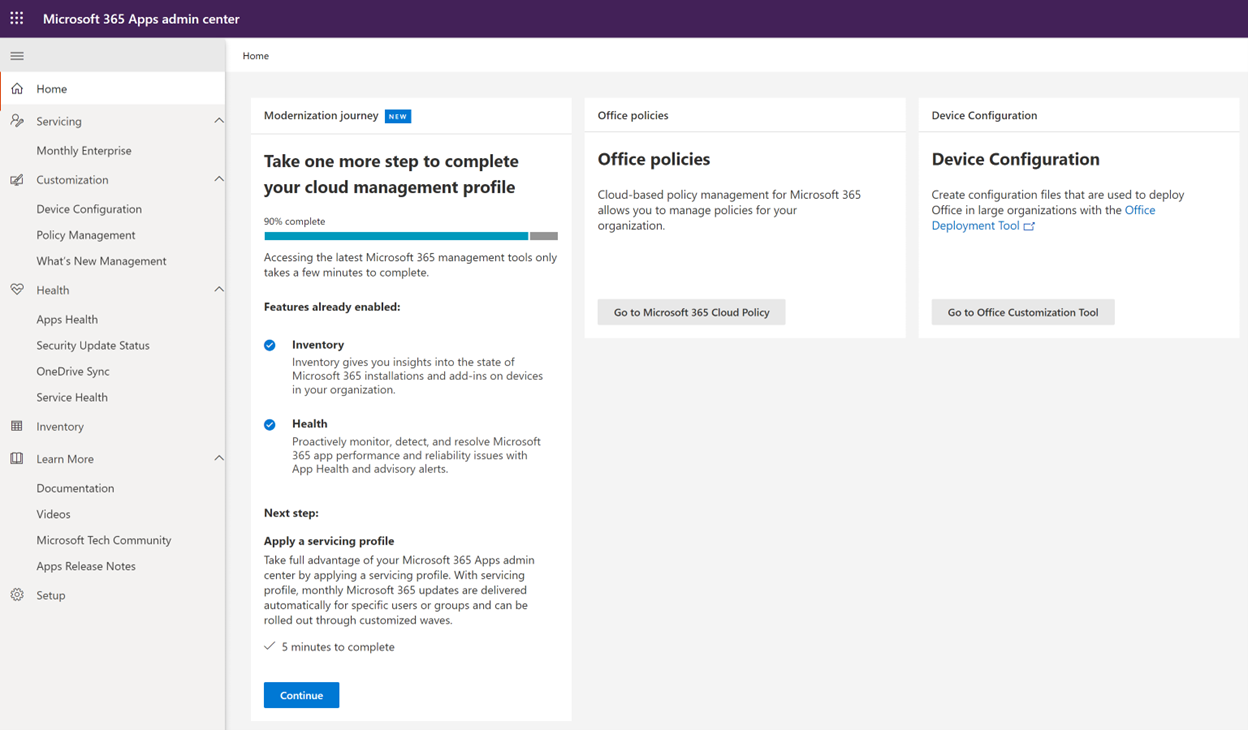
Task: Click the hamburger icon to collapse navigation
Action: 16,55
